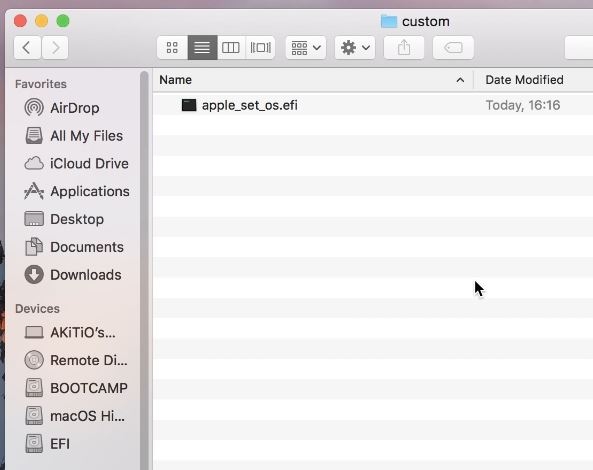
Task: Go forward with the right chevron button
Action: [x=55, y=48]
